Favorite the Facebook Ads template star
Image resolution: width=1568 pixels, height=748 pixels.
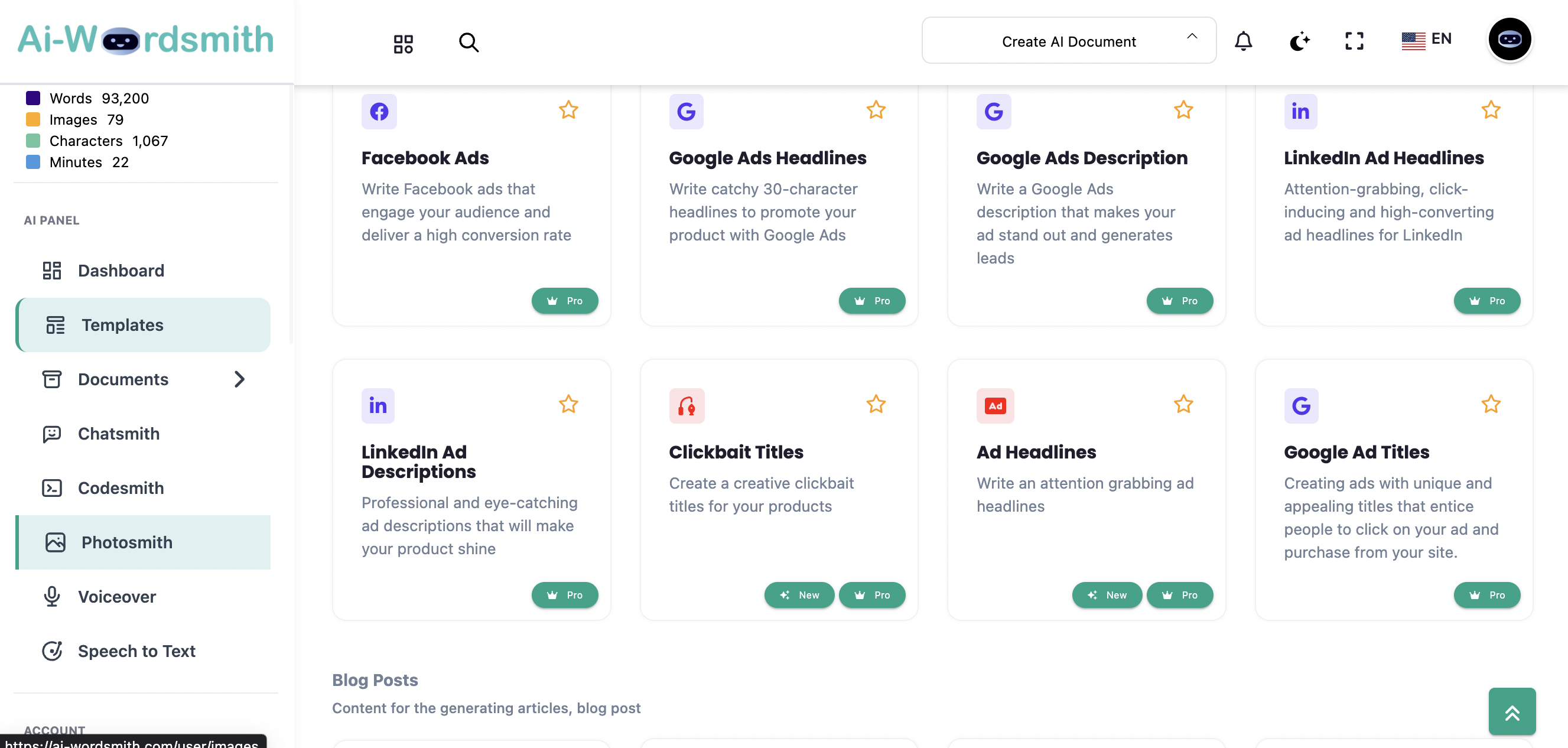click(568, 110)
